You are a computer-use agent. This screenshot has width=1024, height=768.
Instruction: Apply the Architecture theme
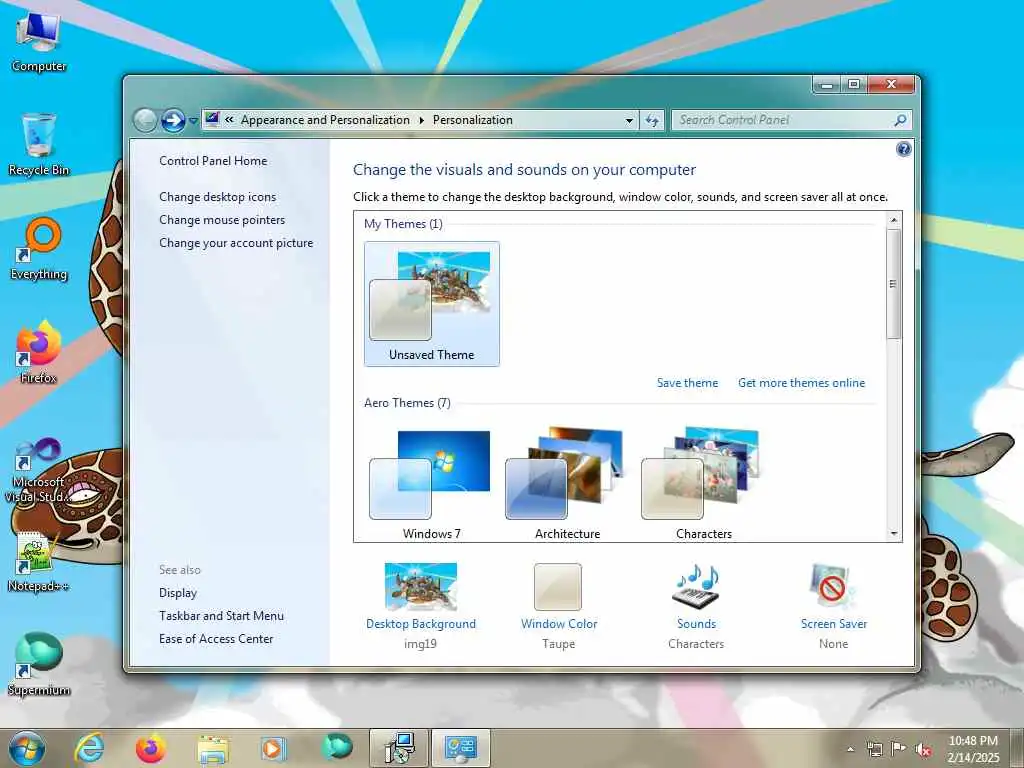pyautogui.click(x=568, y=484)
